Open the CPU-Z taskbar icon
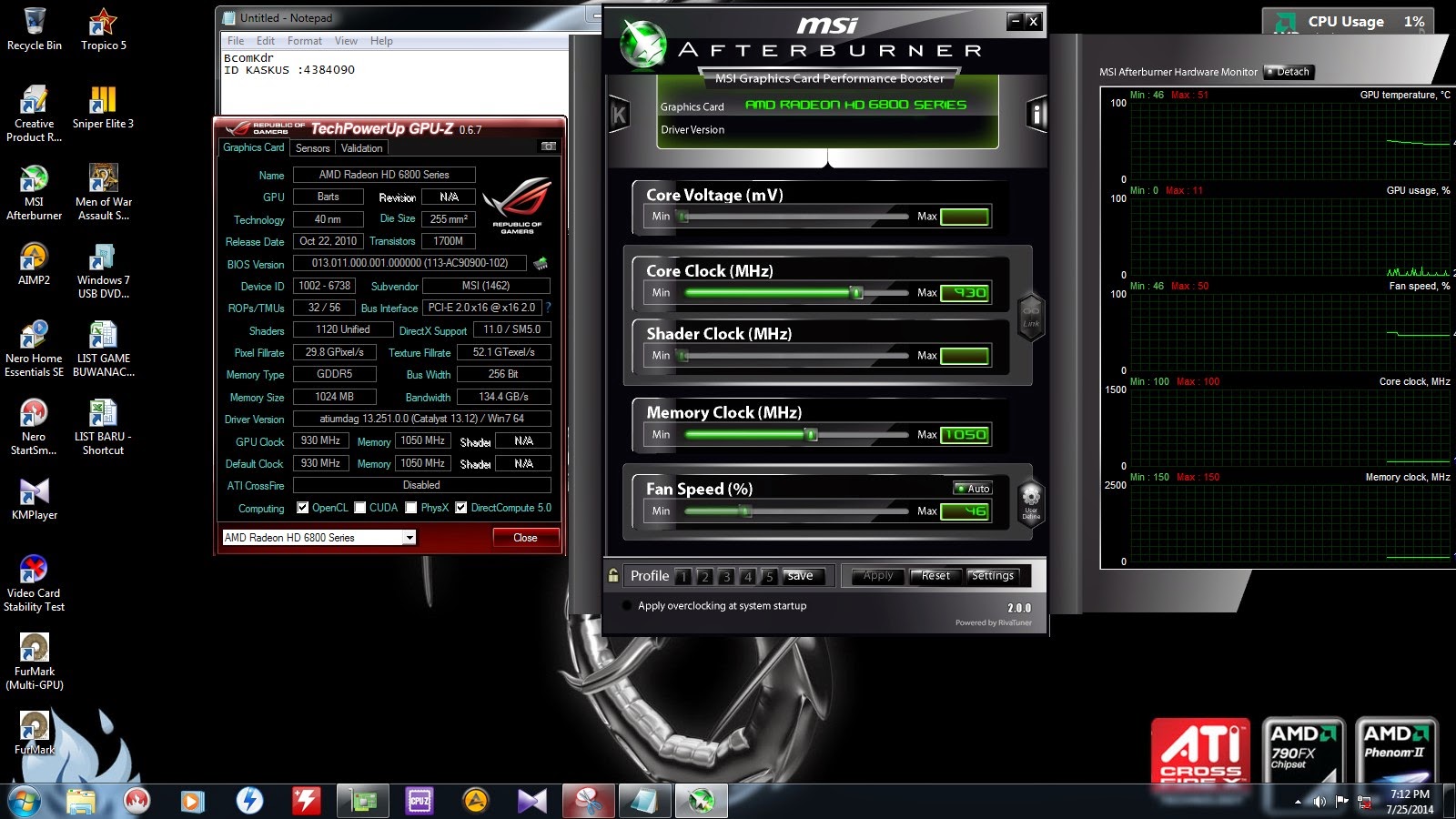This screenshot has width=1456, height=819. (419, 801)
